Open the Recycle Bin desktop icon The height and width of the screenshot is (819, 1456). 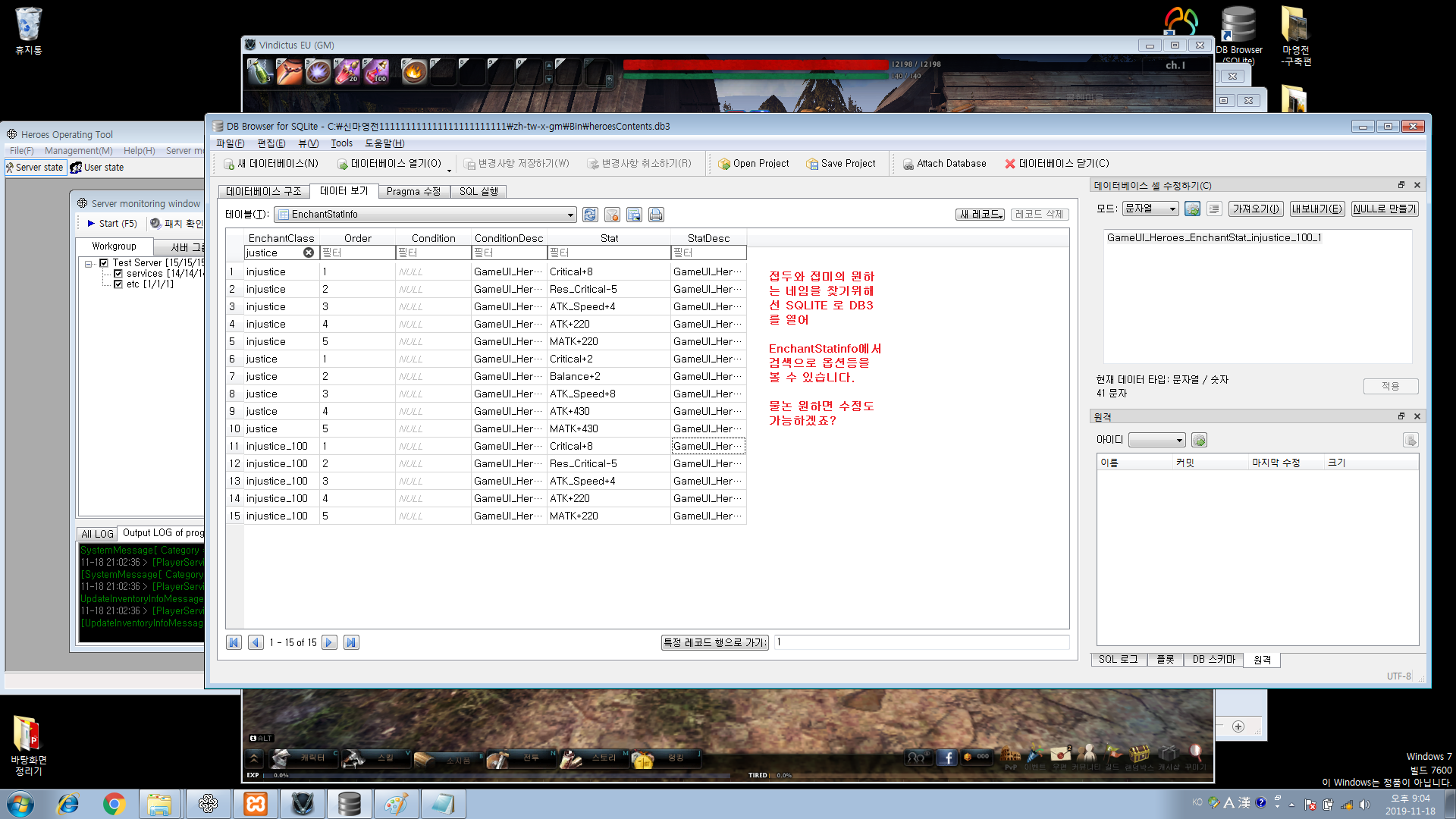pos(28,31)
